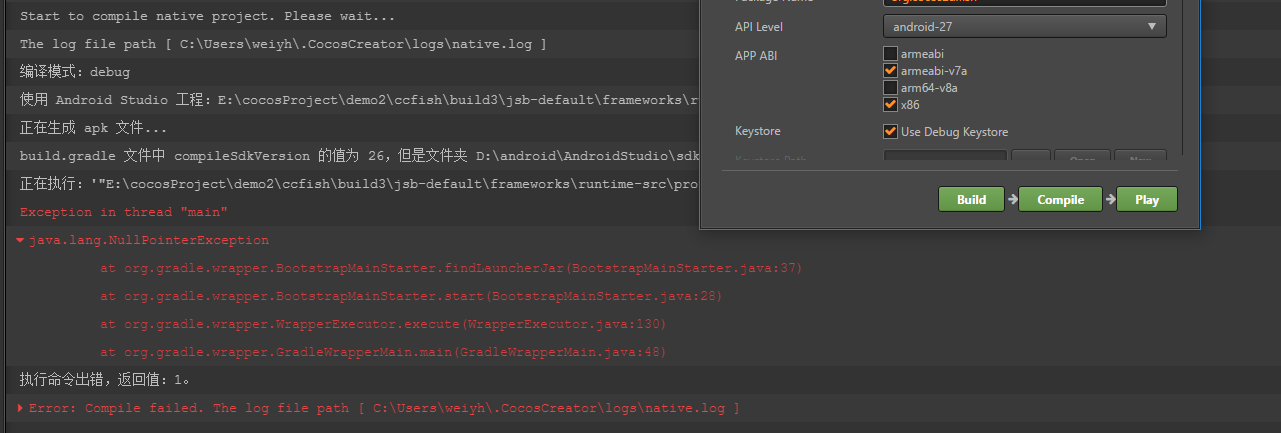Screen dimensions: 1281x433
Task: Click the Keystore label
Action: pyautogui.click(x=757, y=131)
